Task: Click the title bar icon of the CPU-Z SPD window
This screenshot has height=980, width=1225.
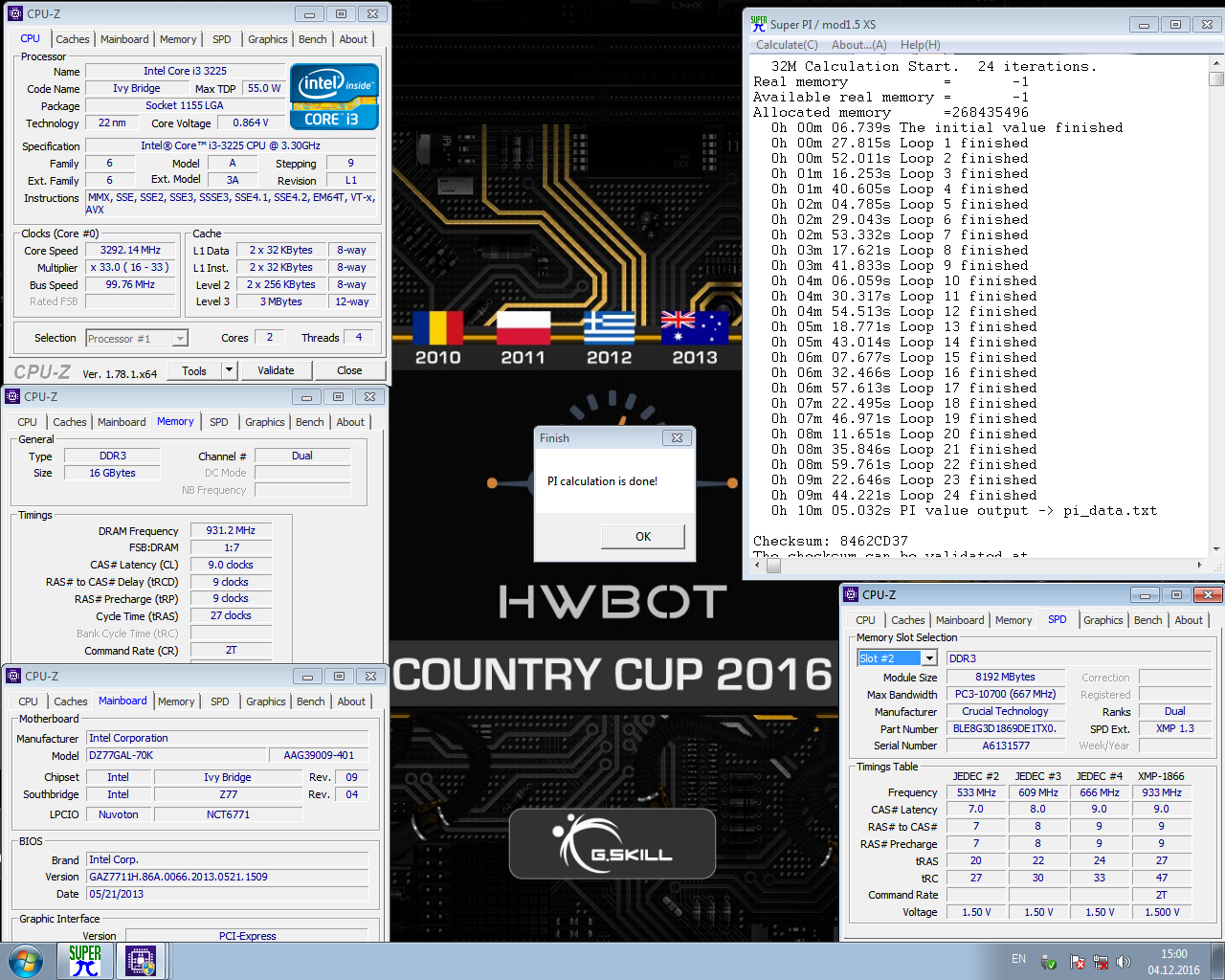Action: pyautogui.click(x=851, y=594)
